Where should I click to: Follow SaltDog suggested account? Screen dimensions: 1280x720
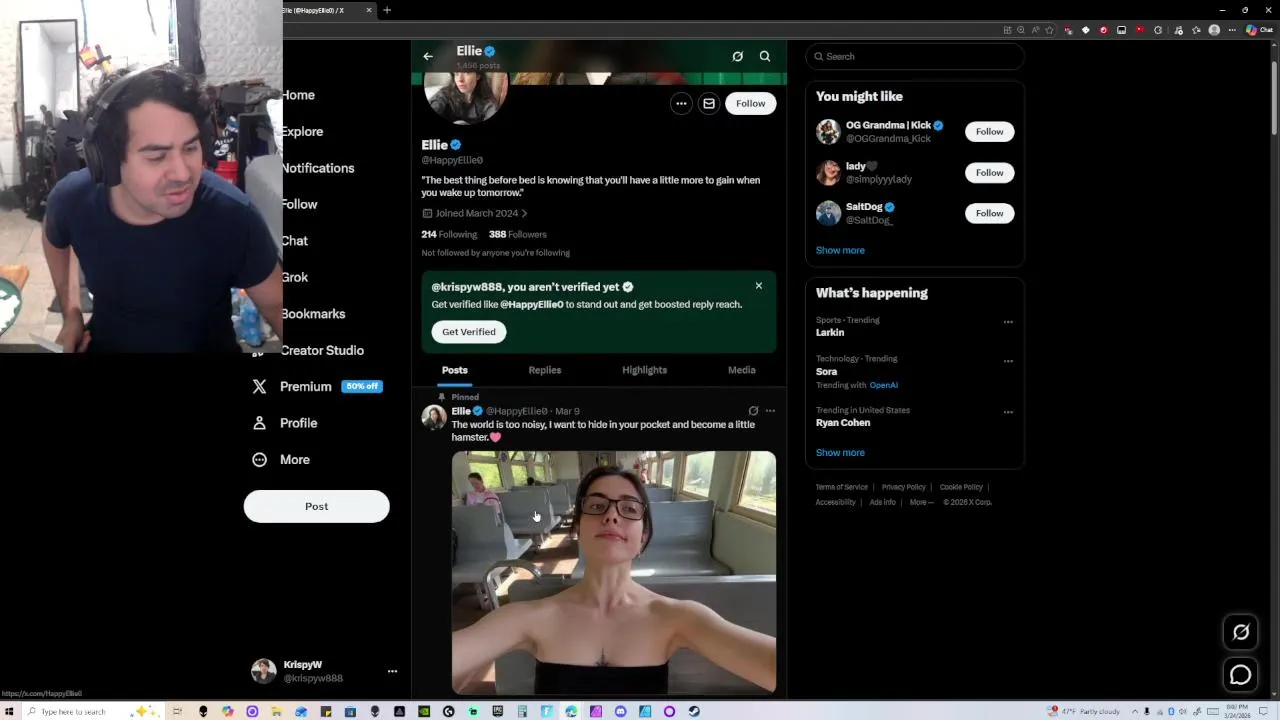point(989,213)
